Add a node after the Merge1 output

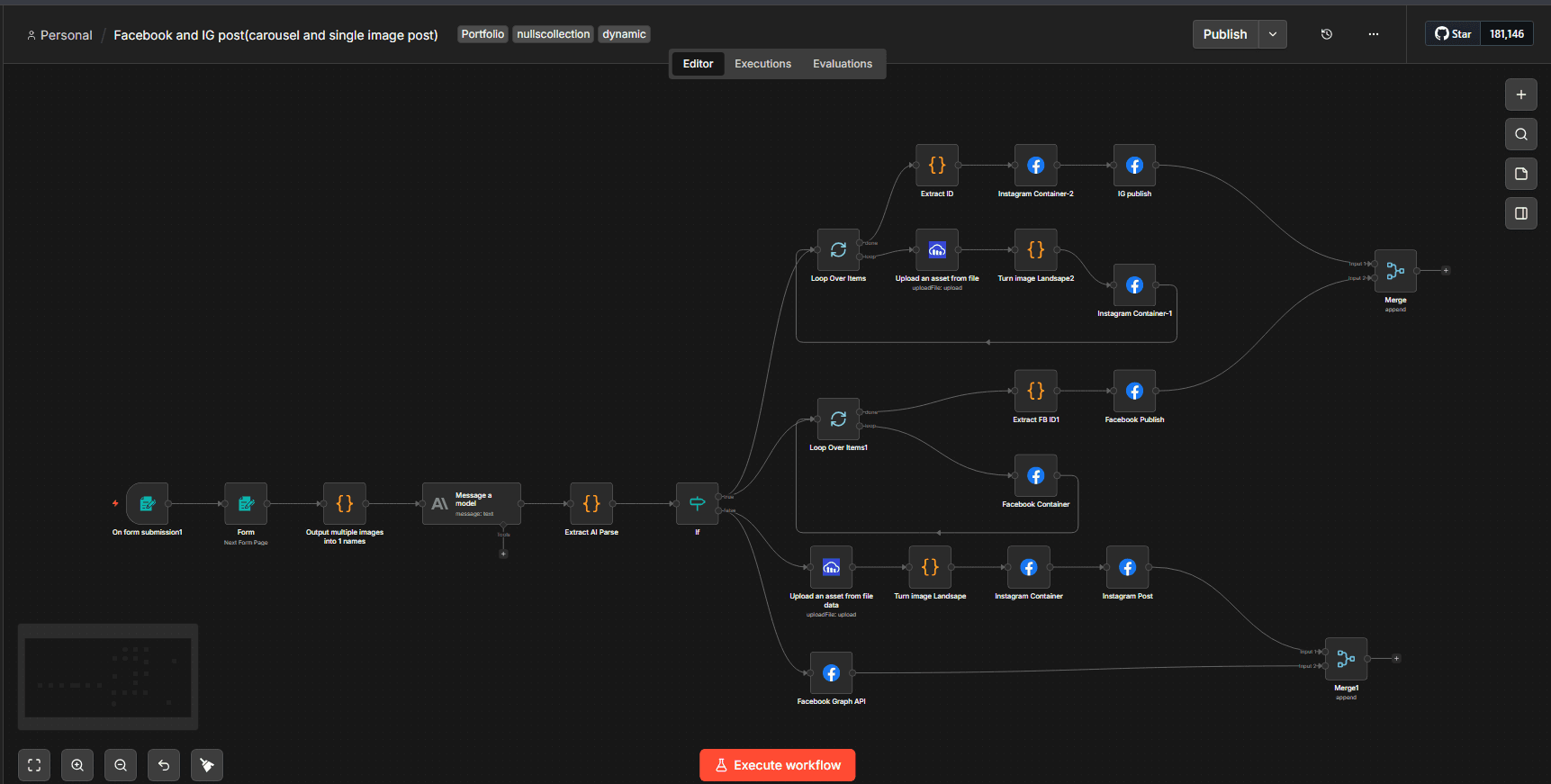click(1397, 659)
